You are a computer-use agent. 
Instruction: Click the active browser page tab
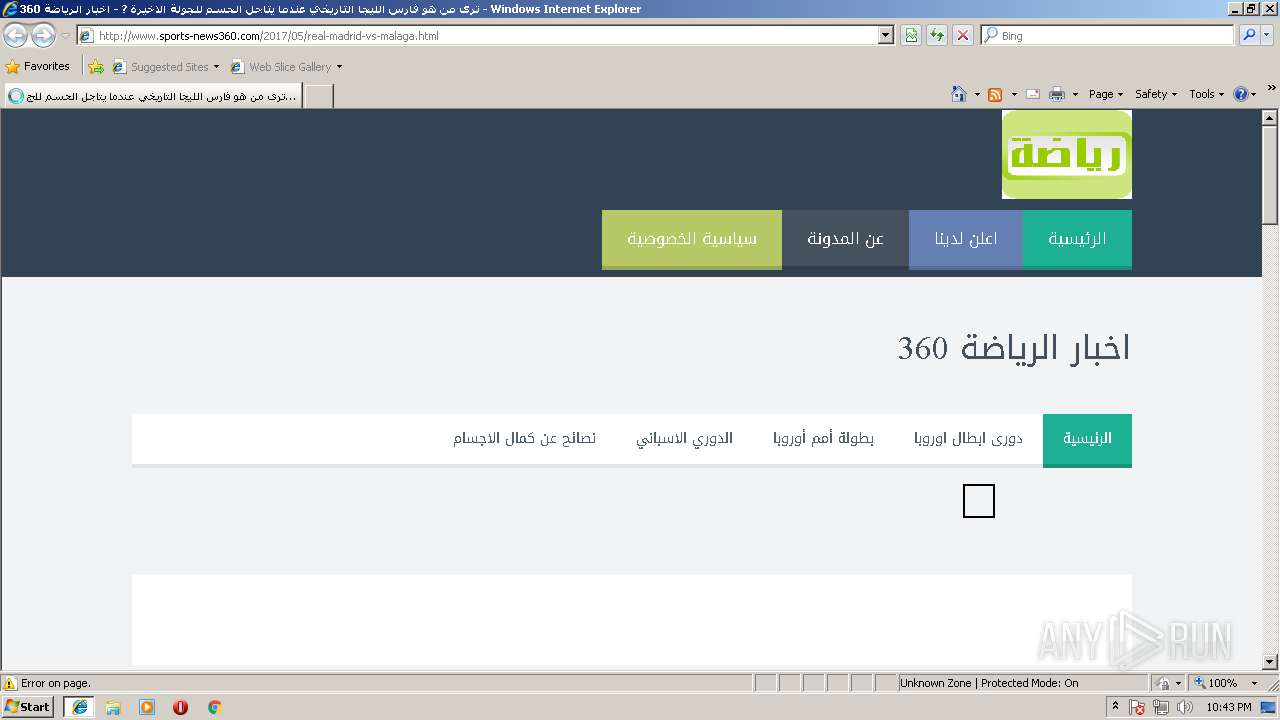tap(152, 96)
